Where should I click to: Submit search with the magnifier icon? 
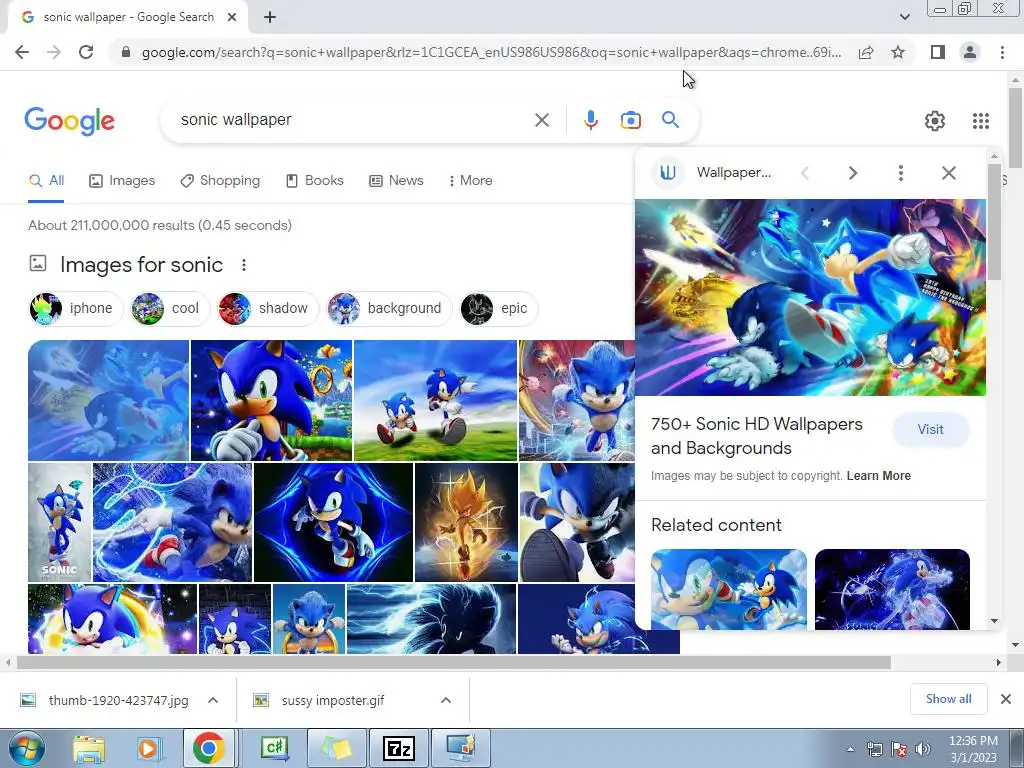pyautogui.click(x=670, y=120)
